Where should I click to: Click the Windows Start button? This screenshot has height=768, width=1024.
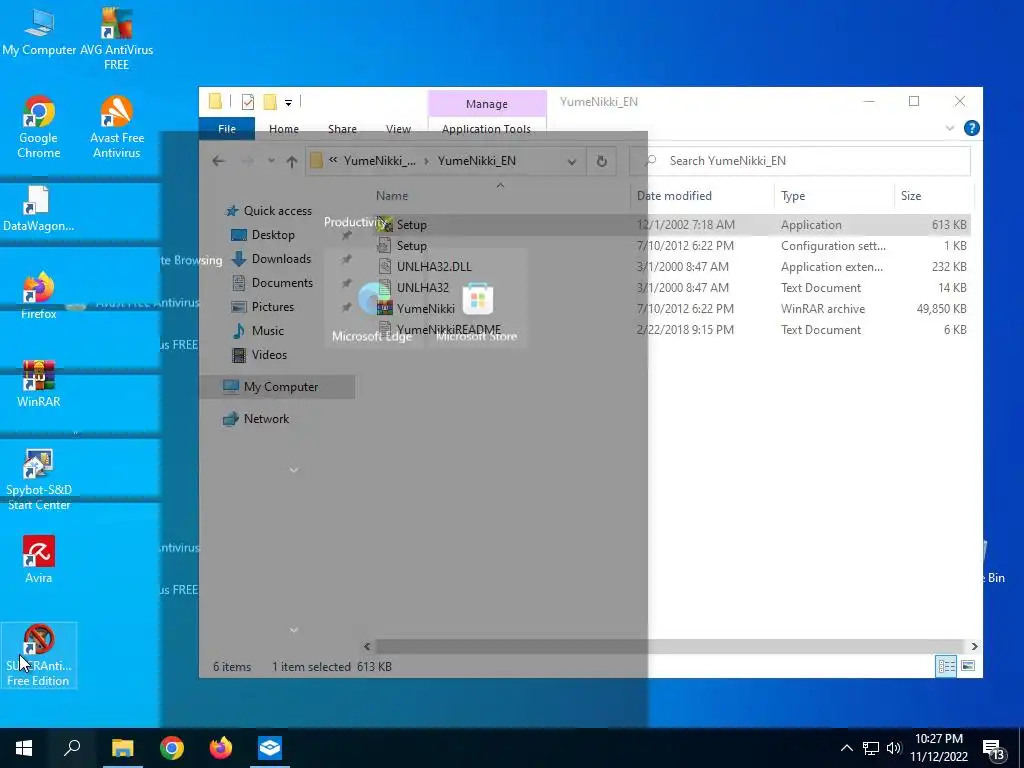click(x=24, y=748)
